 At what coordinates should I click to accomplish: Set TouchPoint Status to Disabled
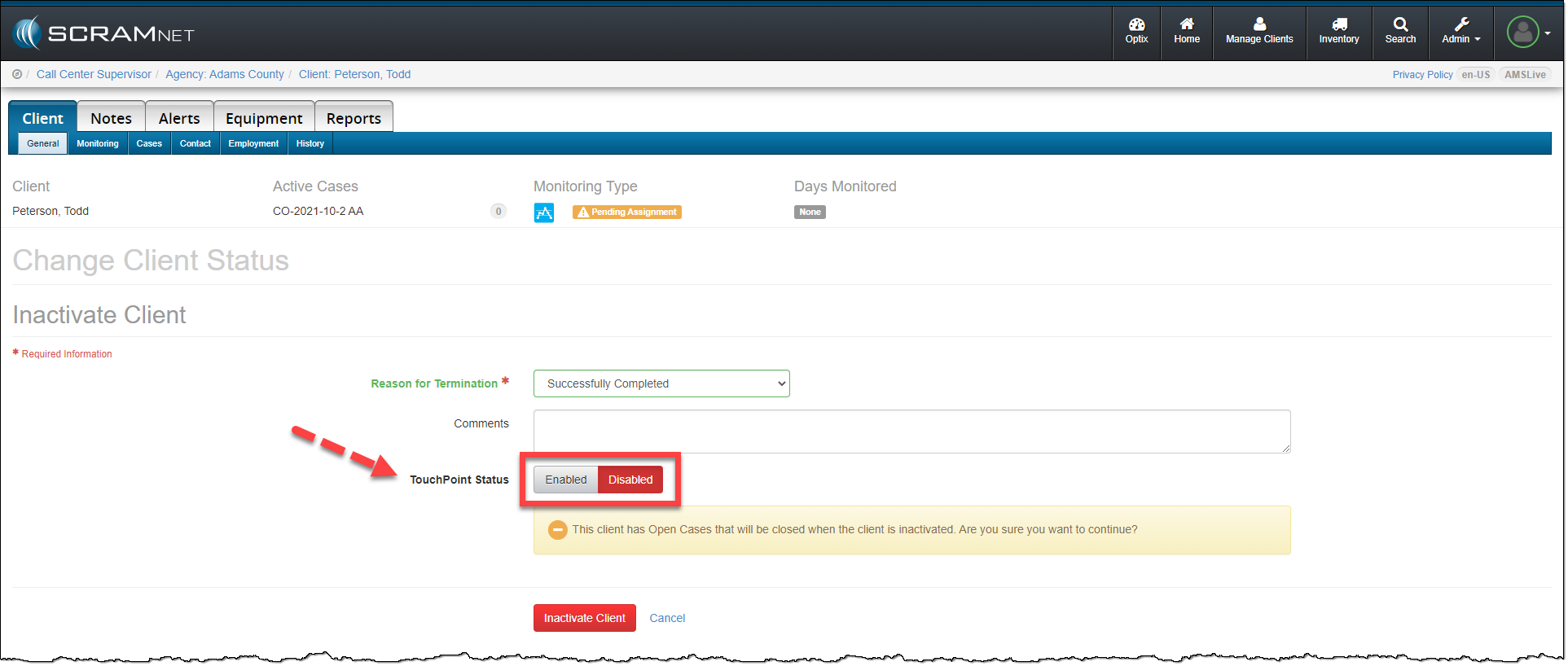[630, 480]
